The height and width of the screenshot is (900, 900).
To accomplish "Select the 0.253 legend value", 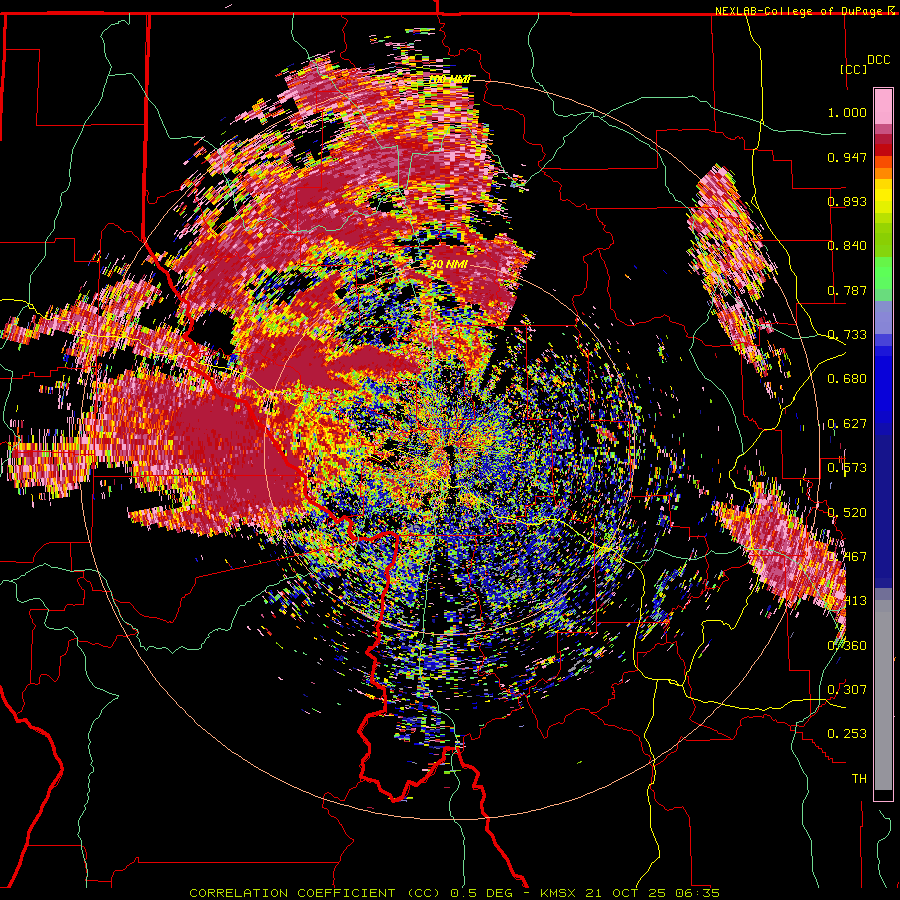I will tap(847, 734).
